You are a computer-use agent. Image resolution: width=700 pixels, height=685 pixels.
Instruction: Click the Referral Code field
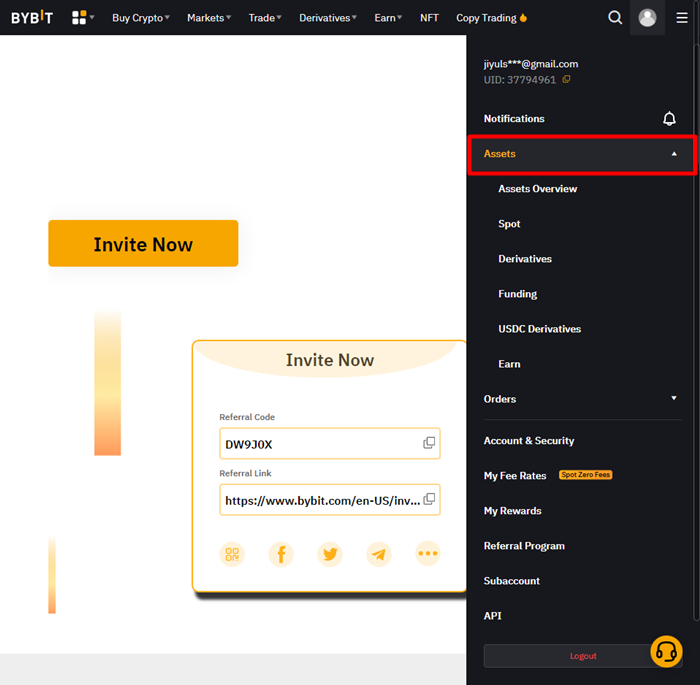coord(329,443)
